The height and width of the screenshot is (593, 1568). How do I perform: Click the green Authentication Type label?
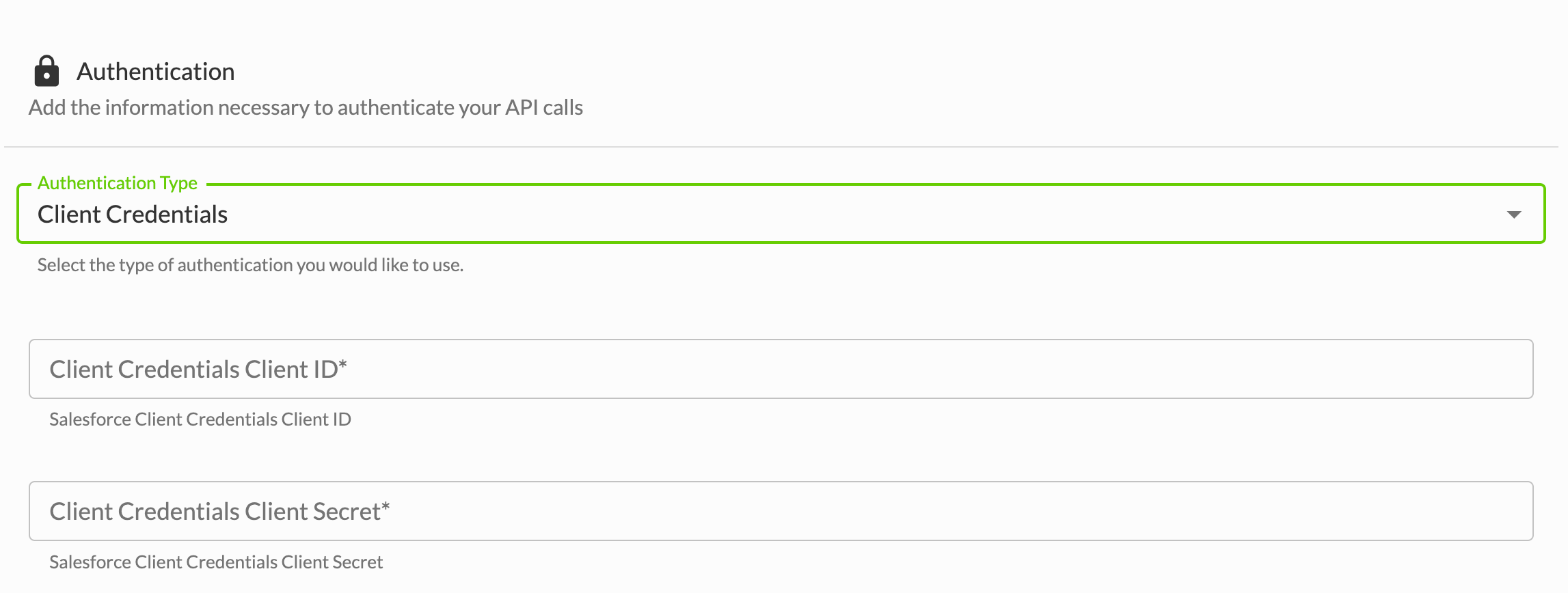pos(118,183)
